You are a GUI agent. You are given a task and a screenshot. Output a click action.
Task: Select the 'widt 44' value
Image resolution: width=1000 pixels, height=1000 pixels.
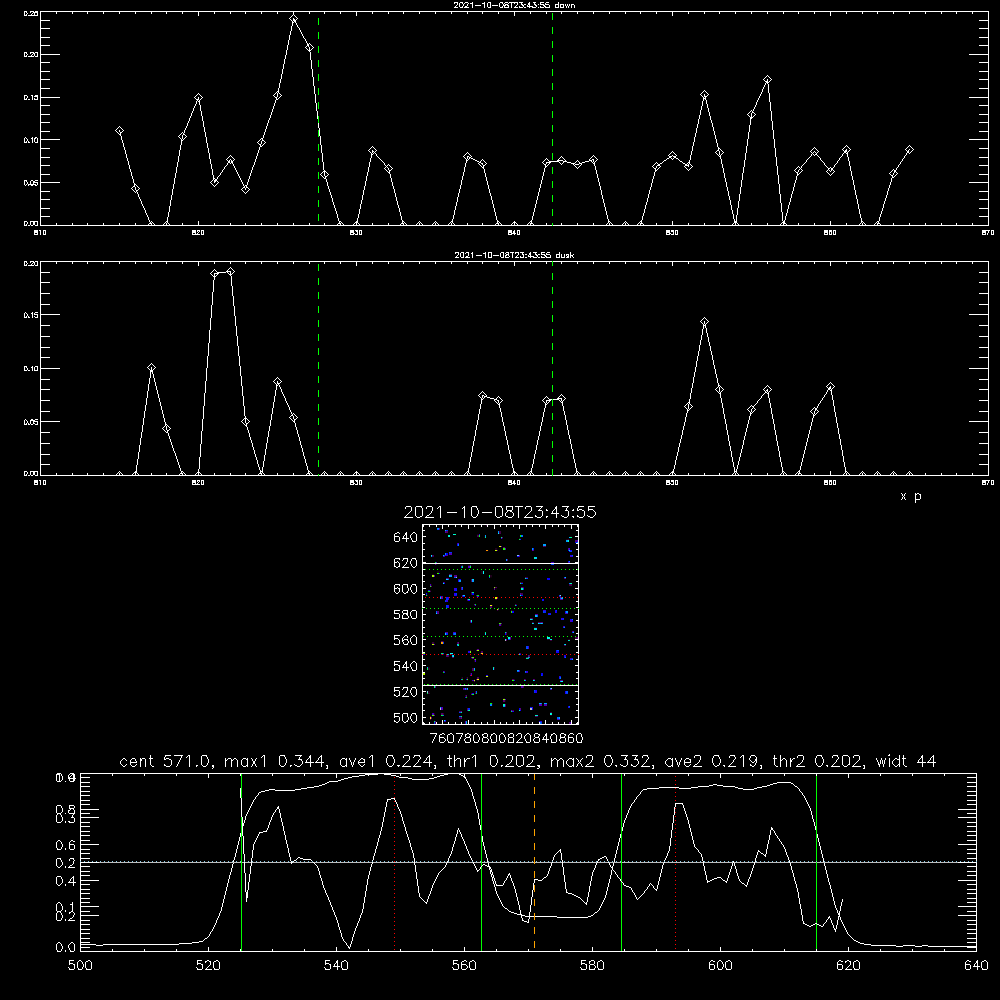pyautogui.click(x=906, y=761)
